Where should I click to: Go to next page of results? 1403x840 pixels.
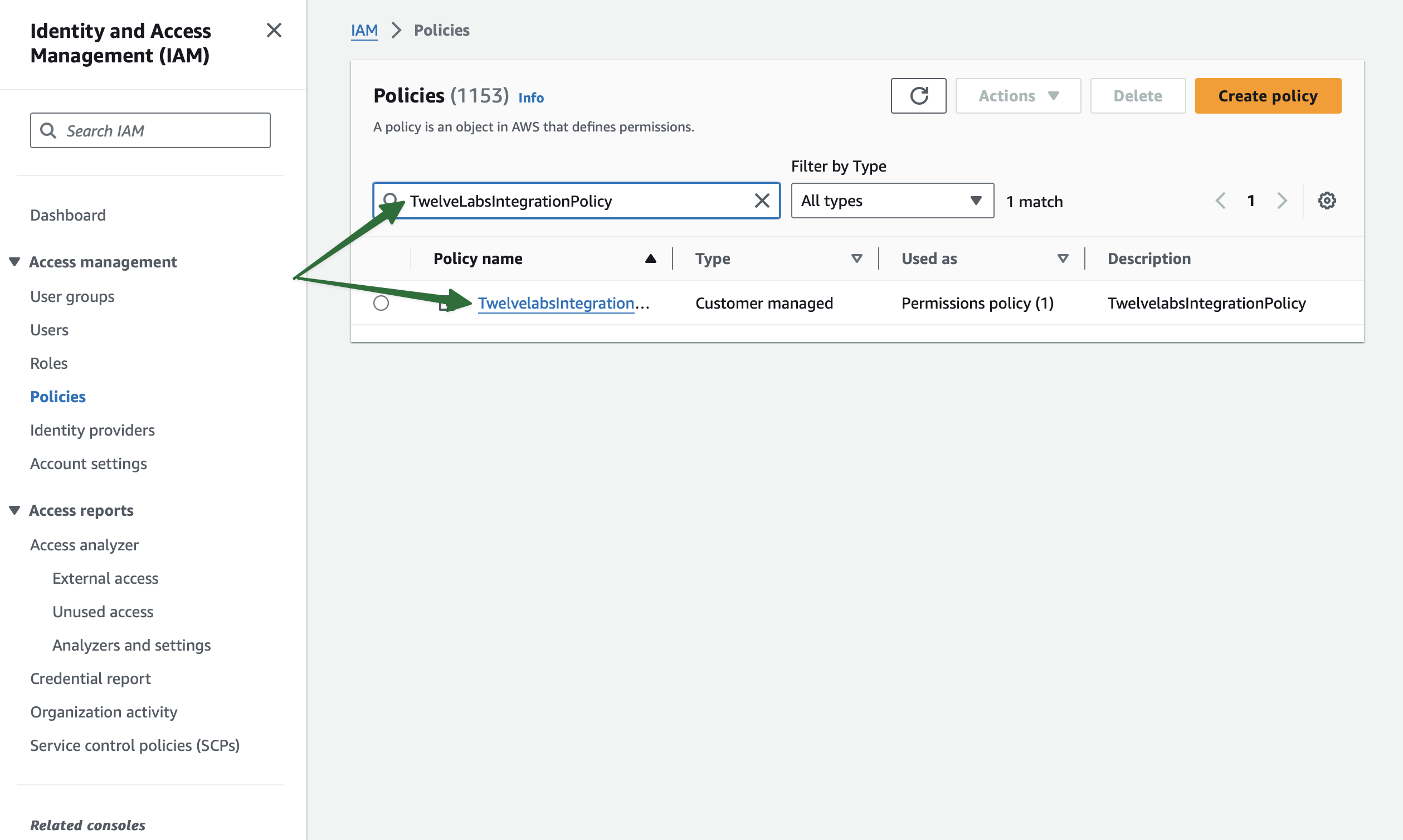tap(1282, 201)
